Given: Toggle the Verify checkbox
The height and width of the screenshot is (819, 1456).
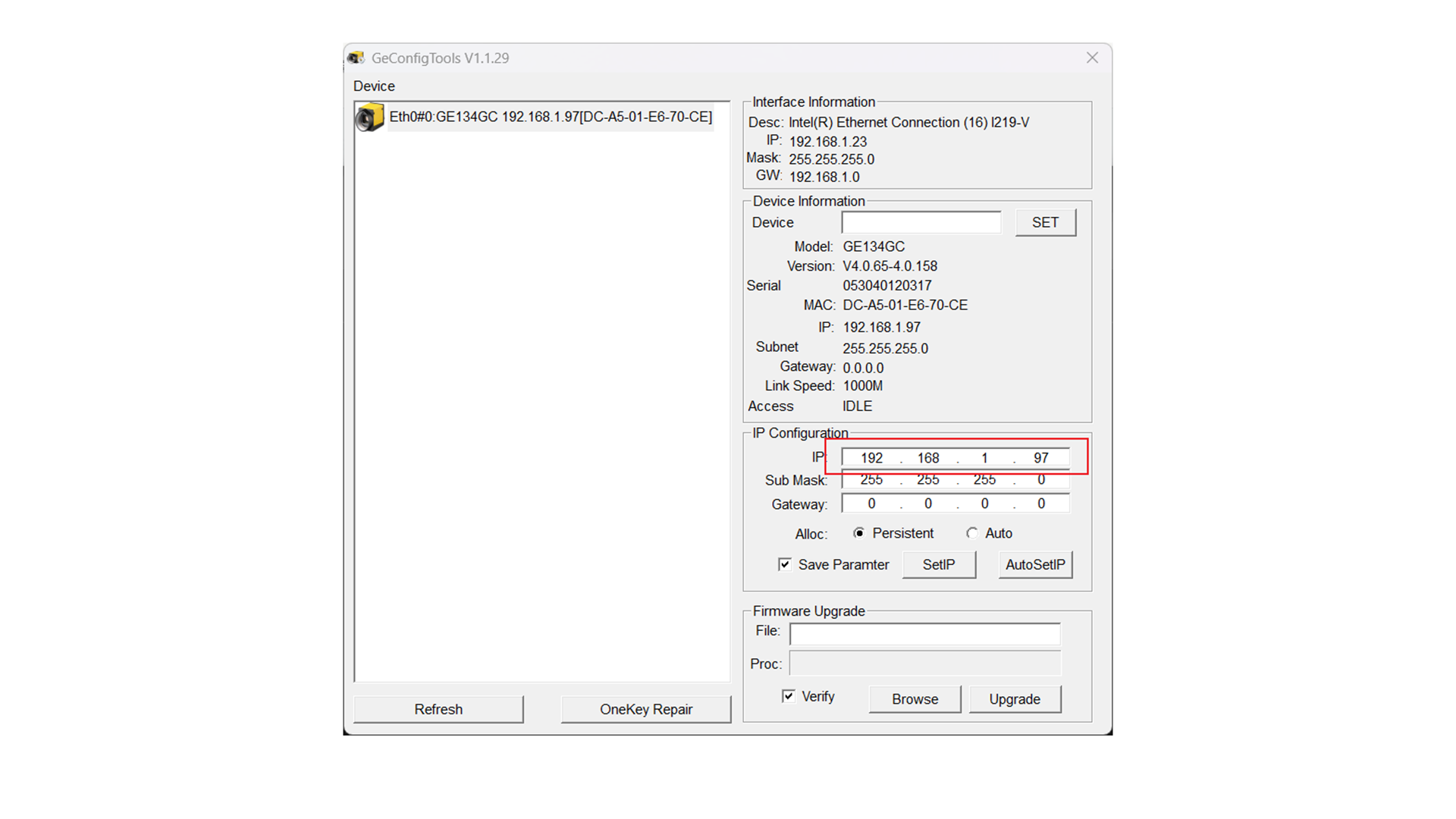Looking at the screenshot, I should coord(789,696).
